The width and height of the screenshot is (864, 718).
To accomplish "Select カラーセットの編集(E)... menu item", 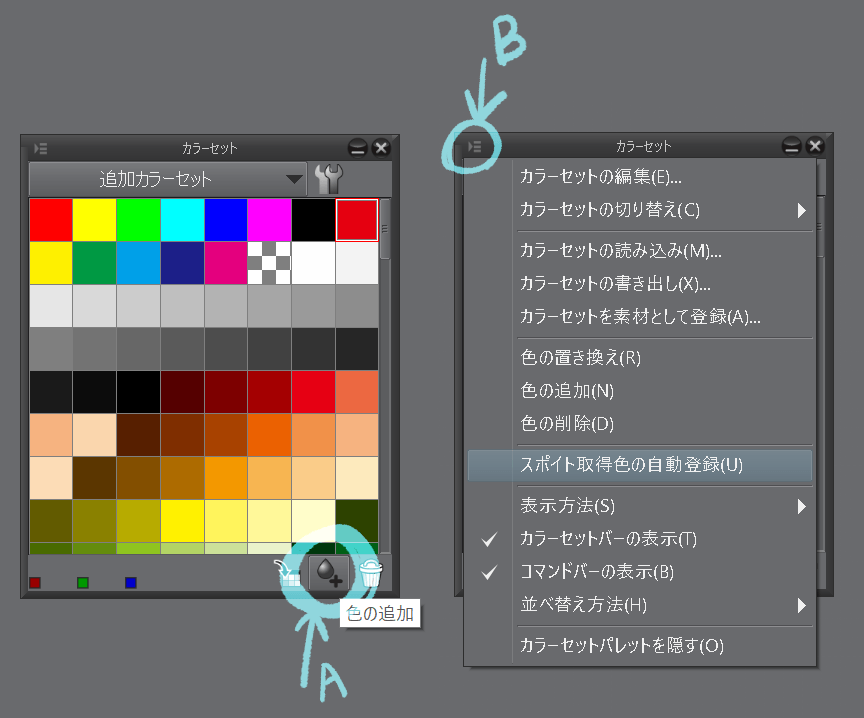I will coord(601,177).
